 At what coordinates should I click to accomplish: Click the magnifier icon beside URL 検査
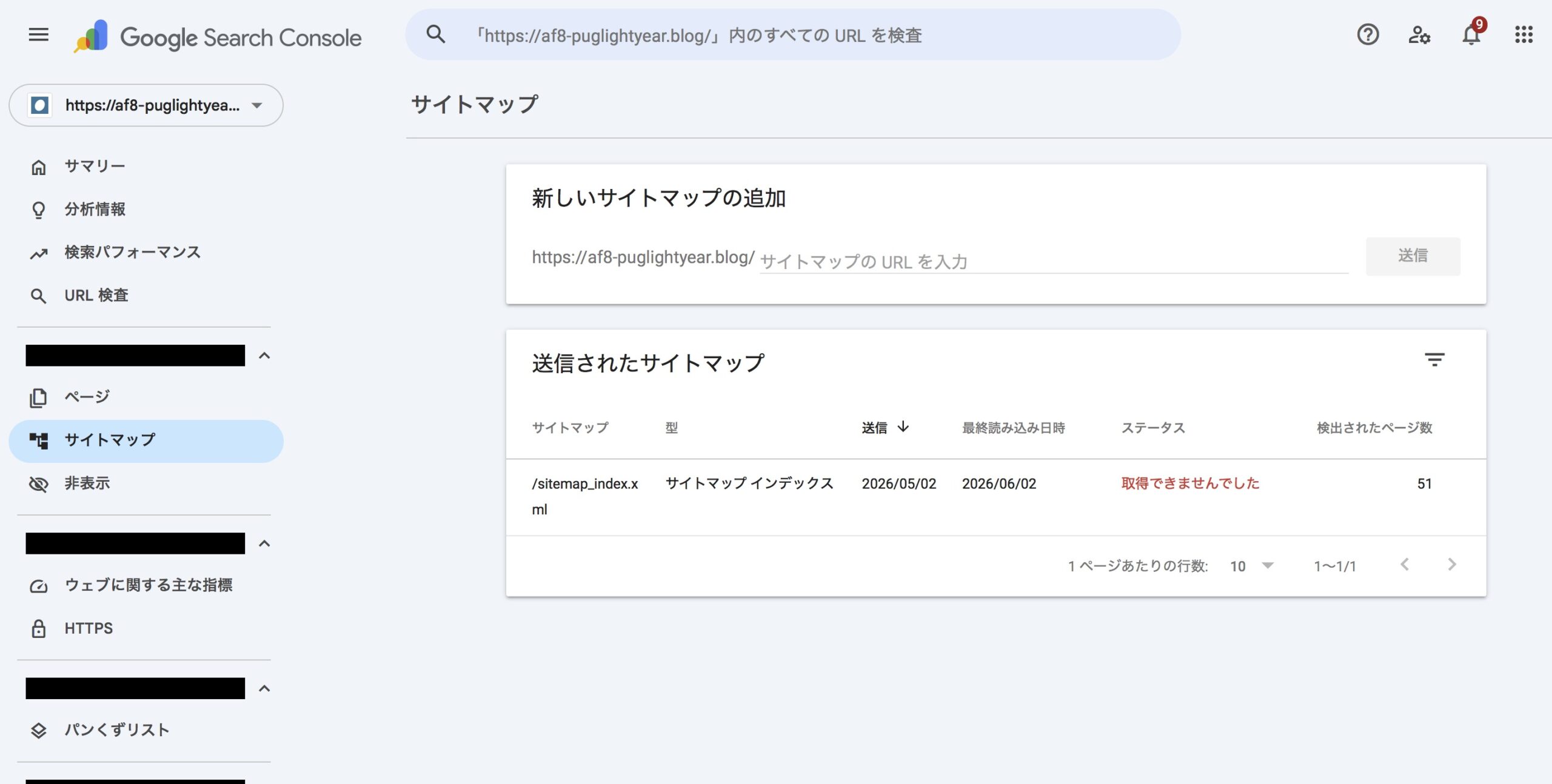(x=38, y=296)
